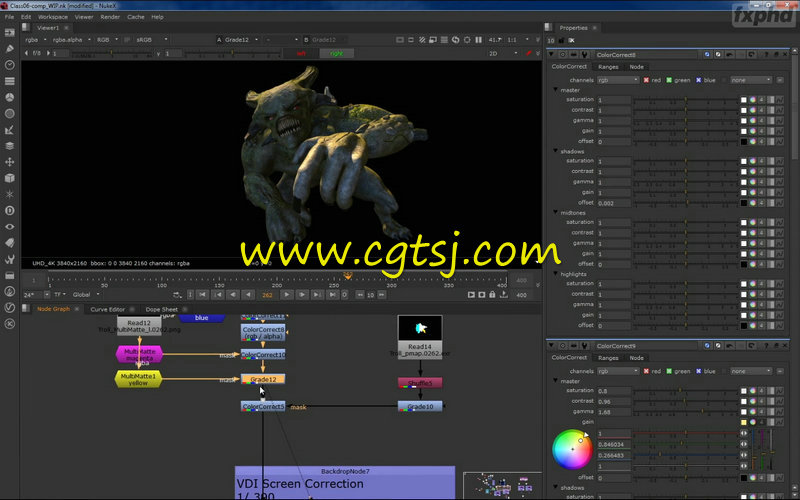Open ColorCorrect8 channels rgb dropdown
This screenshot has height=500, width=800.
(618, 80)
